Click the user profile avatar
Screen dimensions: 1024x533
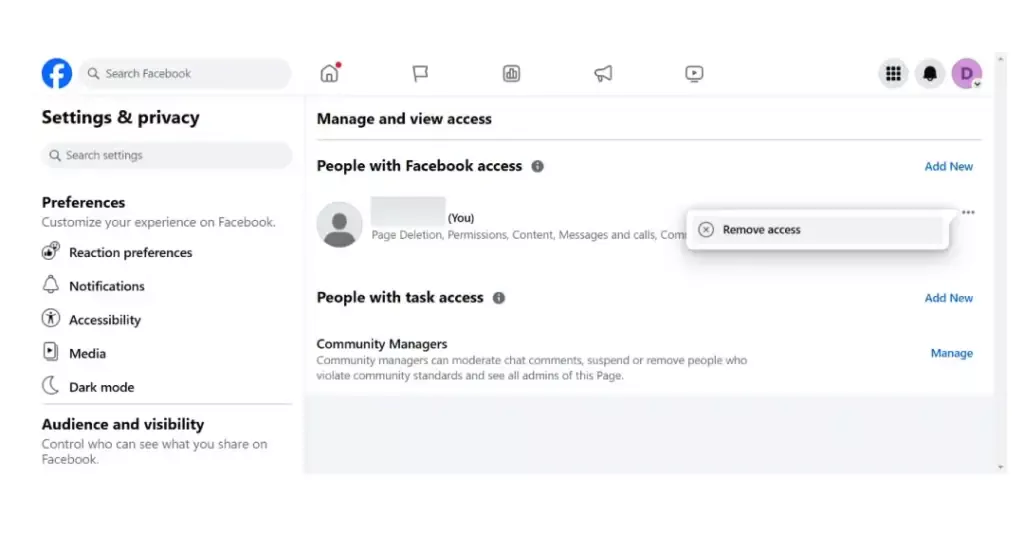click(340, 225)
